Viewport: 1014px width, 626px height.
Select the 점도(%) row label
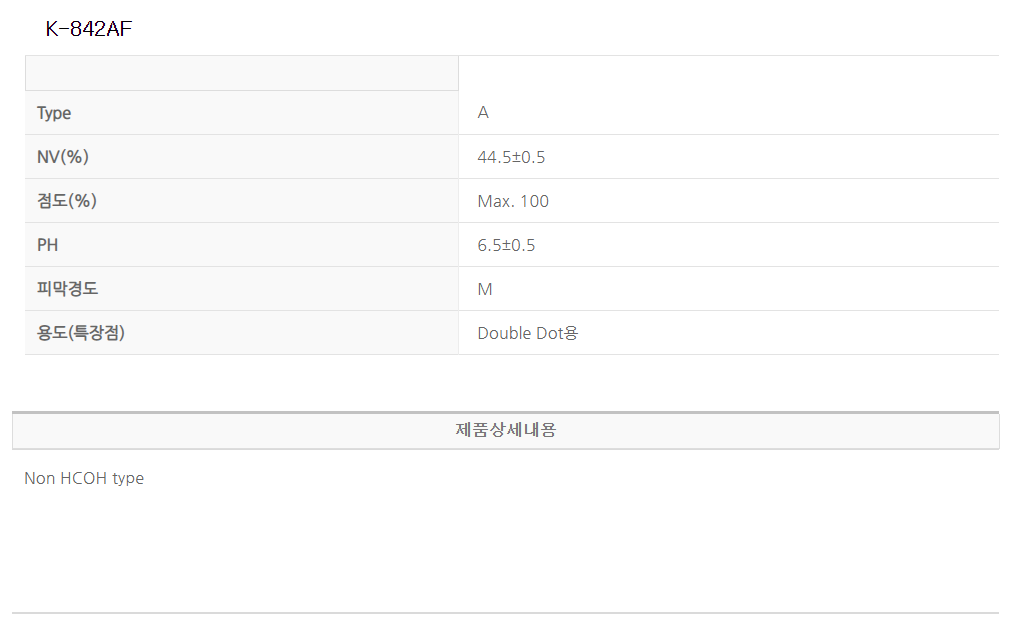[x=67, y=201]
